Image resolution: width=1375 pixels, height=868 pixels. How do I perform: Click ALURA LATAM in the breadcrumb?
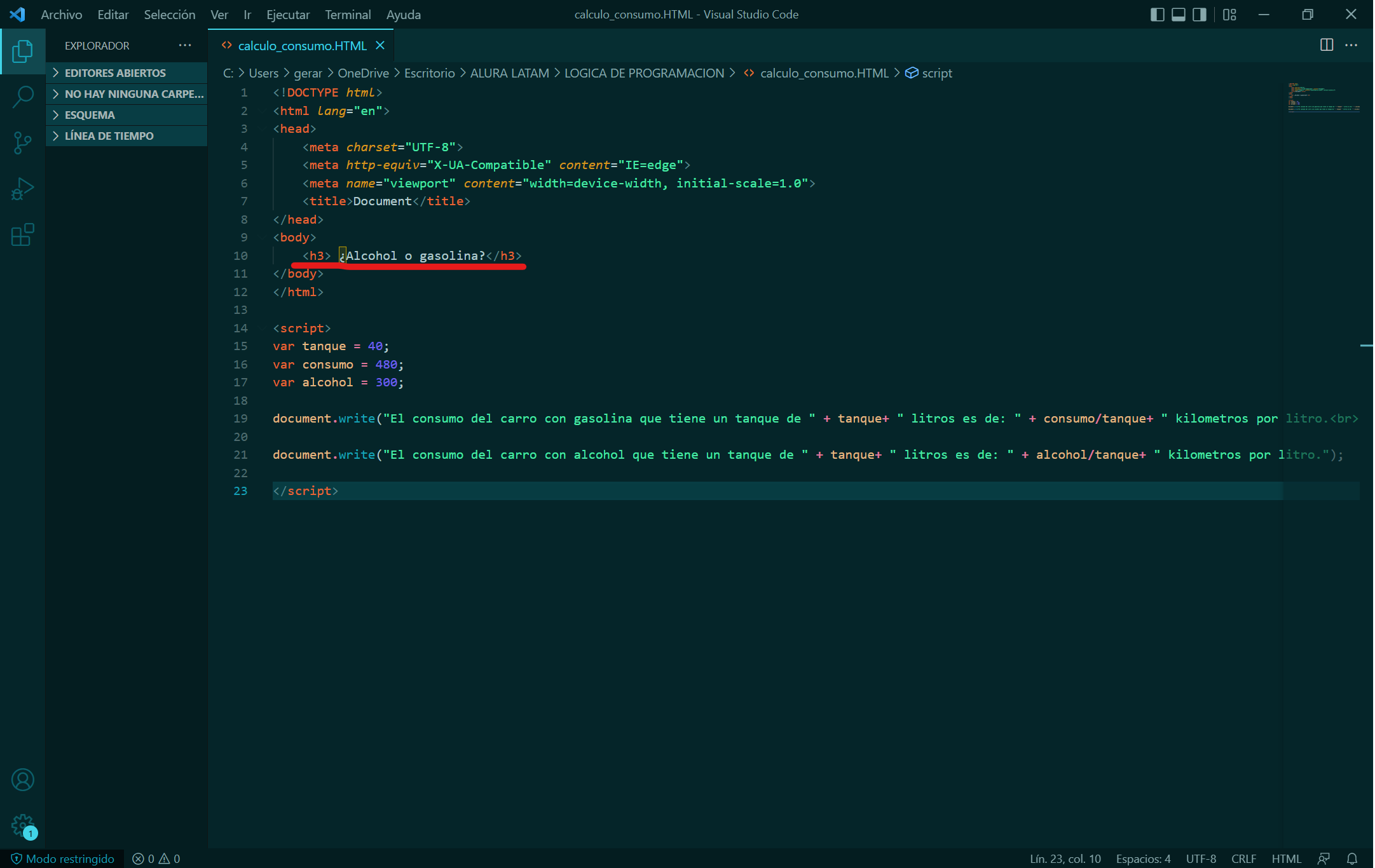click(509, 73)
